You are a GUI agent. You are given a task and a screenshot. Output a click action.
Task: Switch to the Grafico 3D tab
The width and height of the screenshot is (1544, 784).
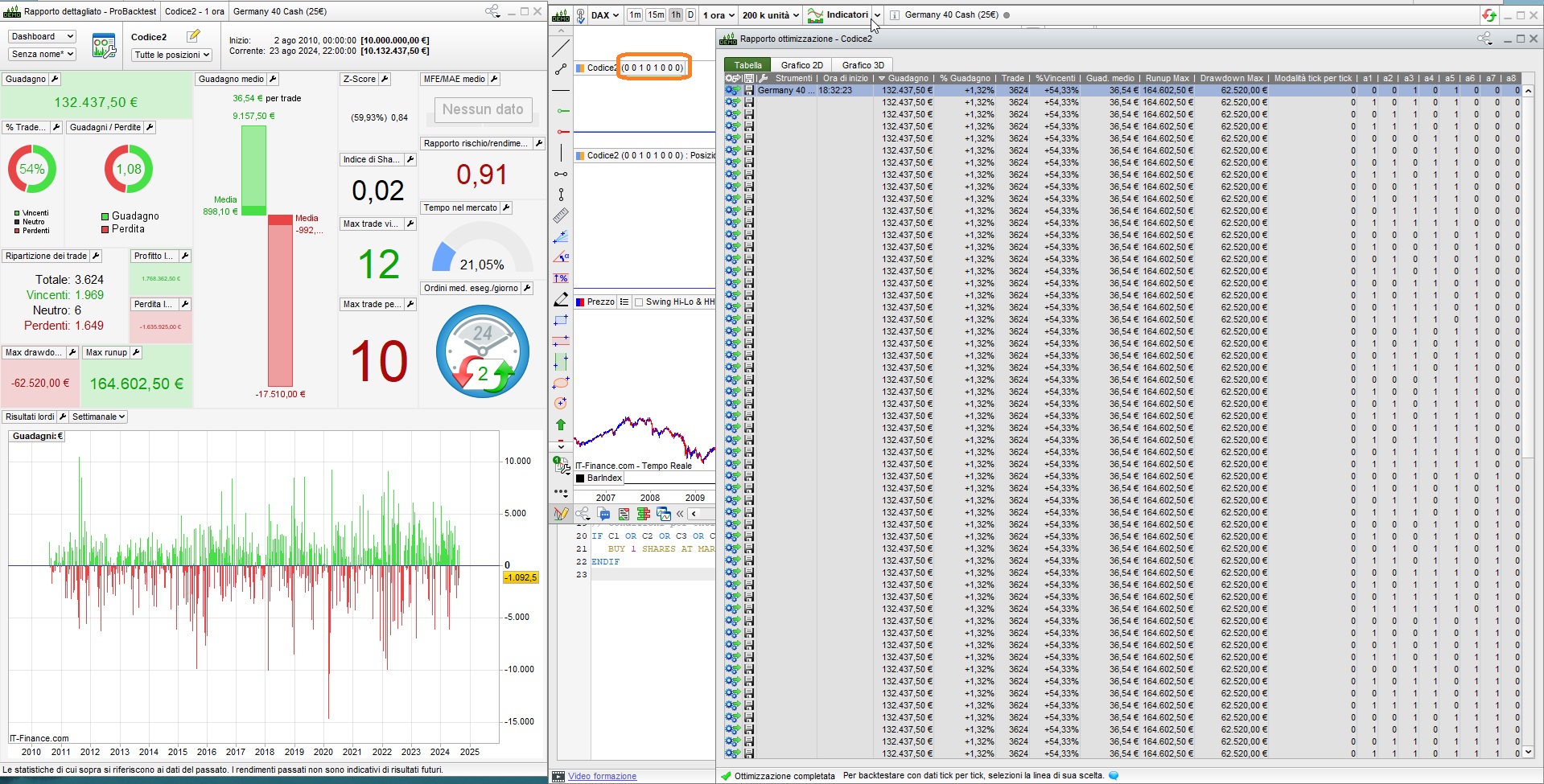point(863,65)
